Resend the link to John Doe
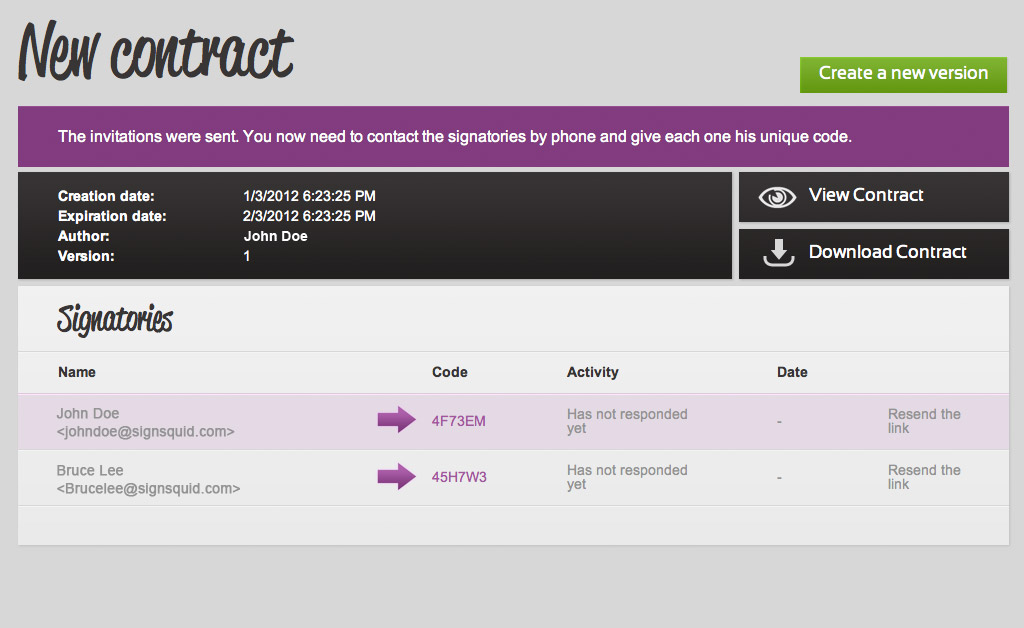 pyautogui.click(x=923, y=421)
